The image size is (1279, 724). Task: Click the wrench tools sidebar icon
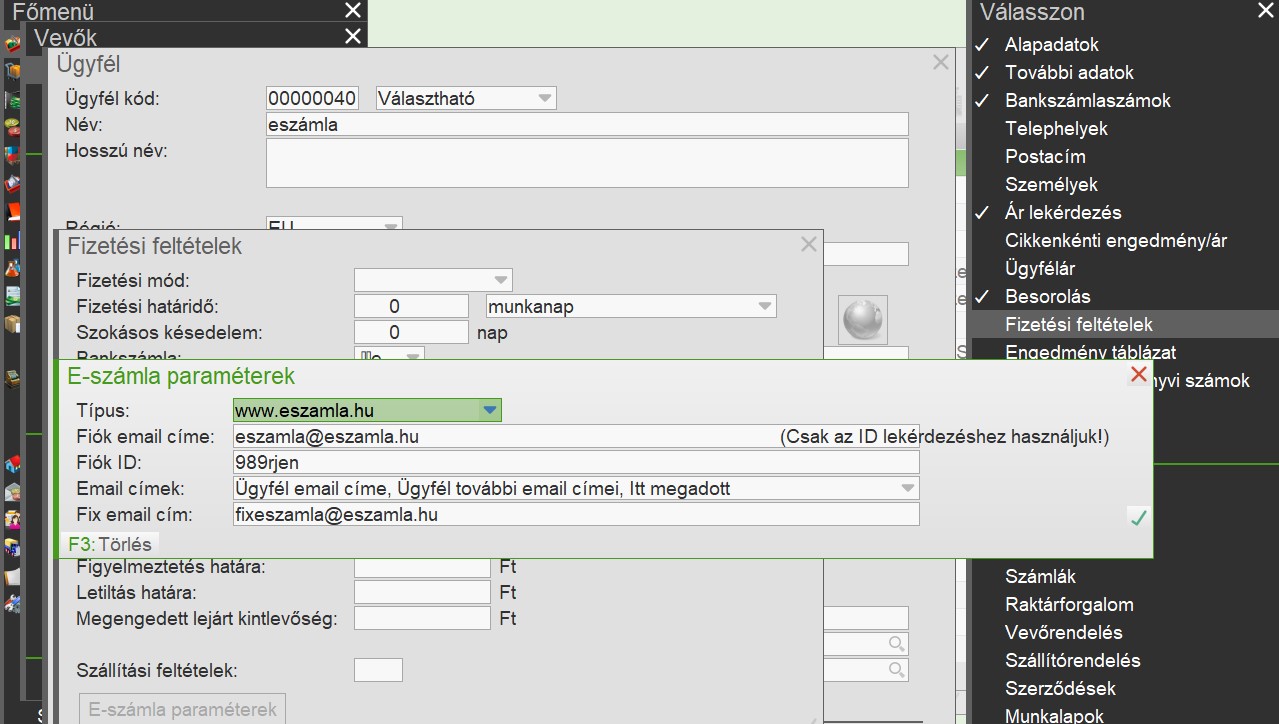click(12, 605)
